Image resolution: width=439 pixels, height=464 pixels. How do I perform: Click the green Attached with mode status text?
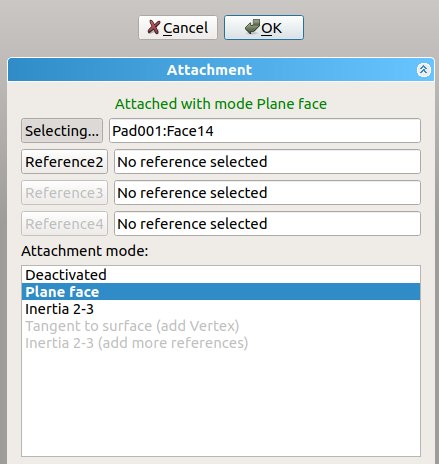coord(221,104)
